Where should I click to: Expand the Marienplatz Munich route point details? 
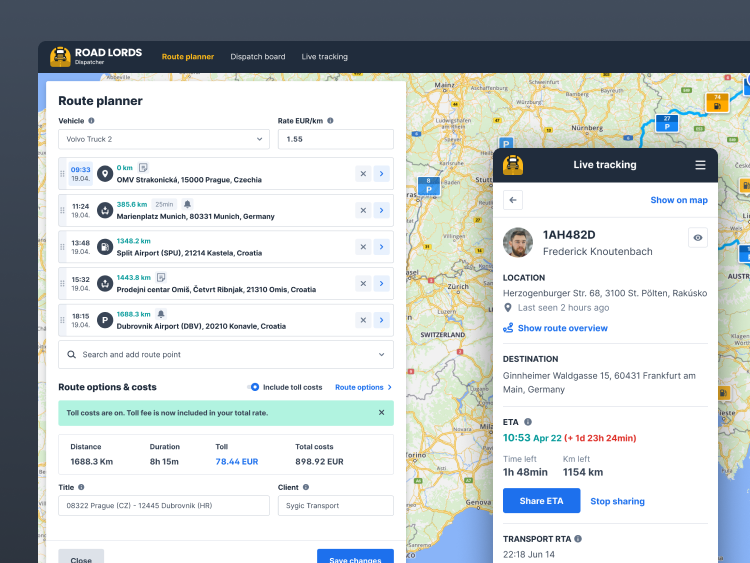click(x=381, y=210)
